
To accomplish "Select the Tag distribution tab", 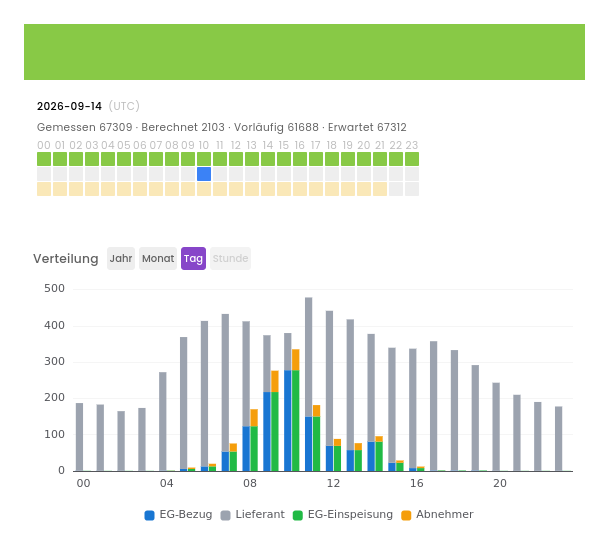I will point(193,258).
